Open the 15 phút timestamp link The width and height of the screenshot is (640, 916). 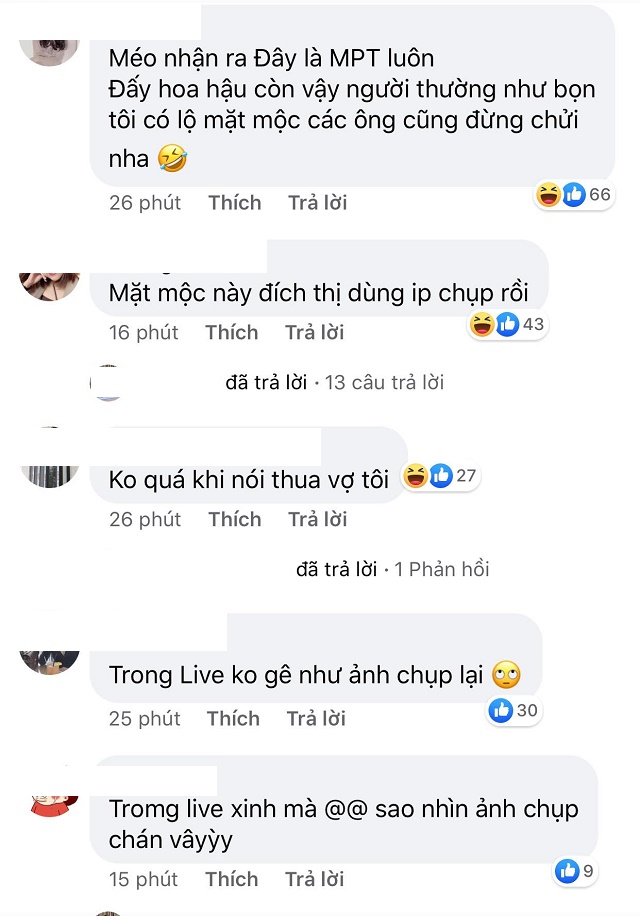pyautogui.click(x=143, y=879)
